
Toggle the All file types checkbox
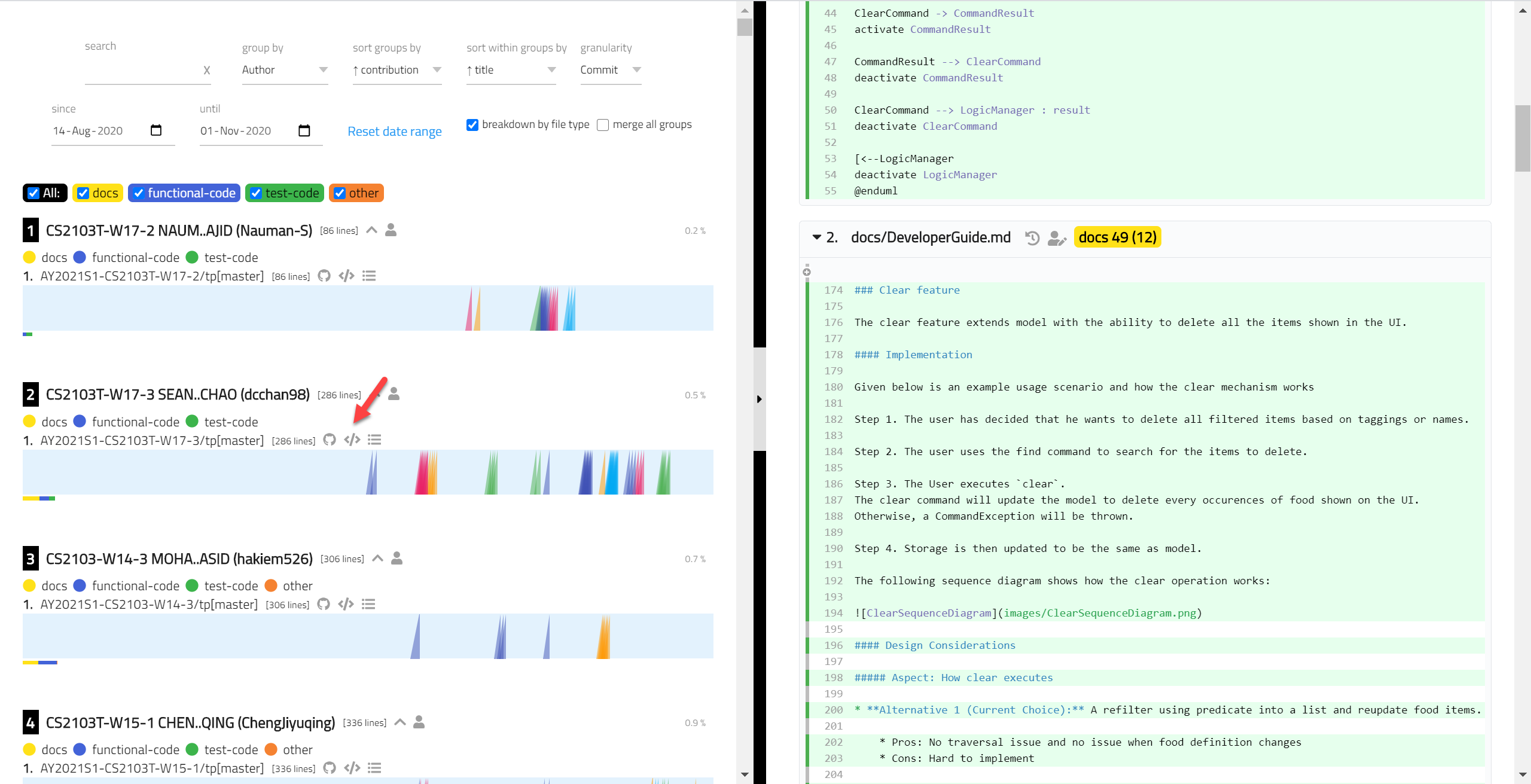(34, 193)
